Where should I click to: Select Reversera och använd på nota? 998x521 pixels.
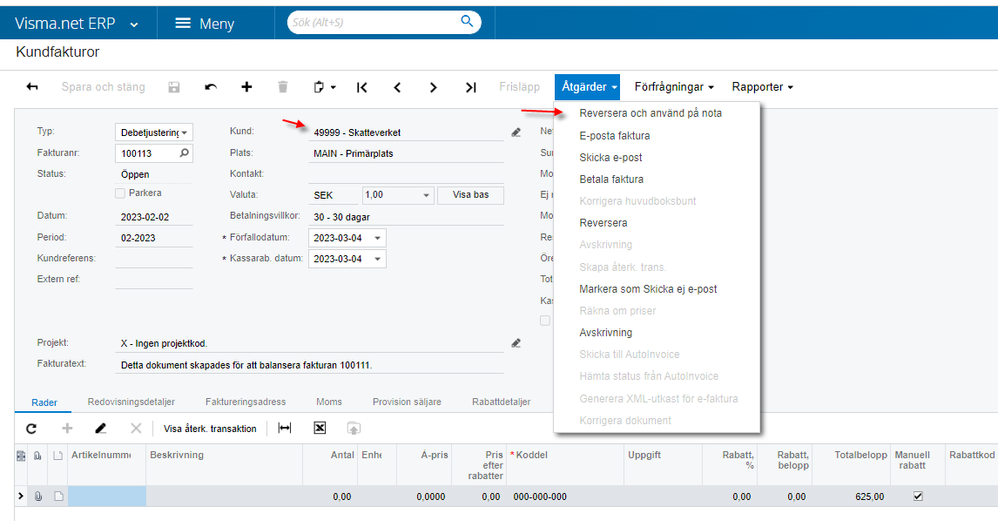pos(650,113)
